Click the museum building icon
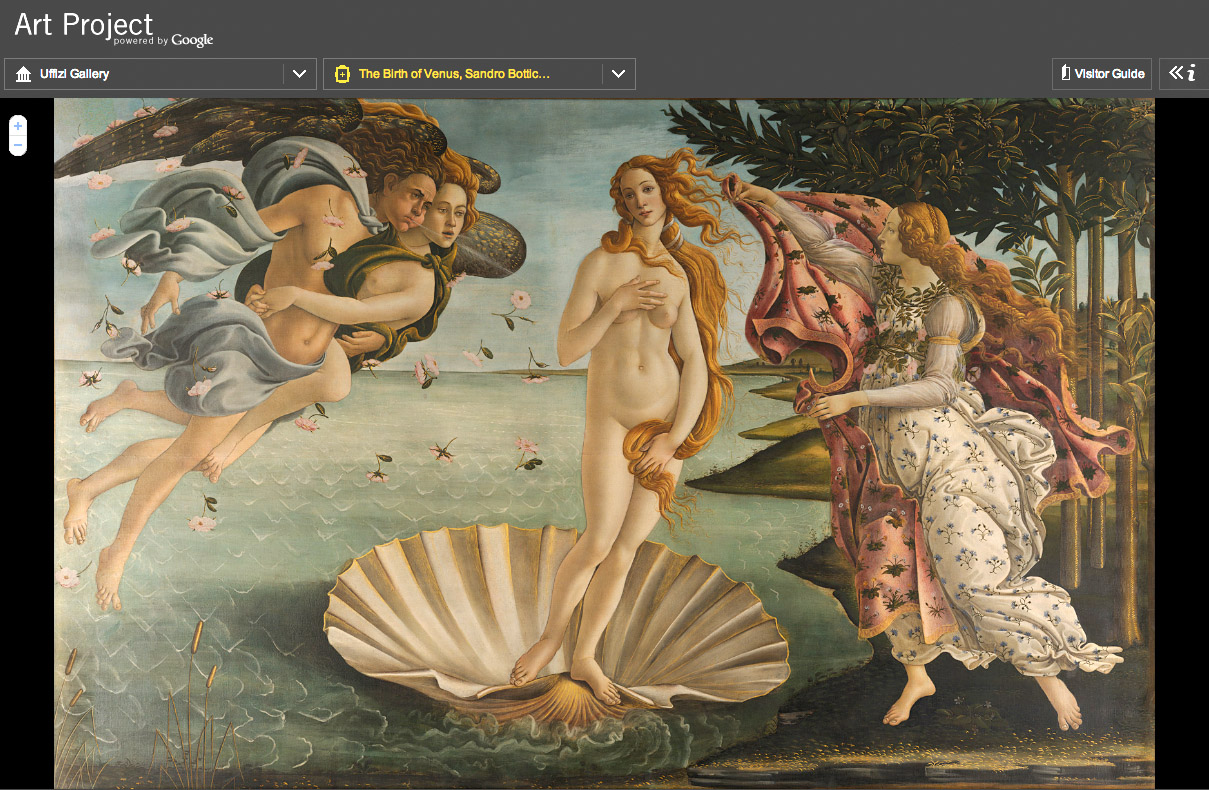 click(24, 74)
